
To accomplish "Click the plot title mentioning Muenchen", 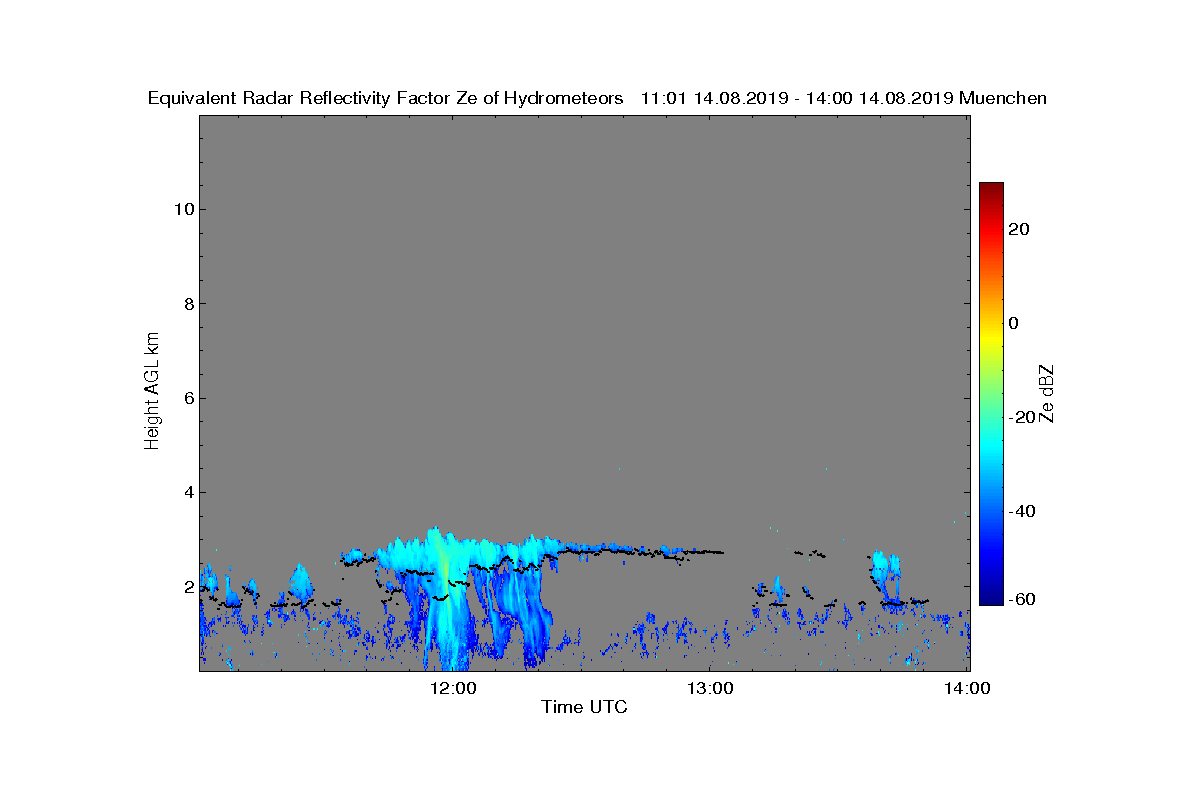I will click(x=597, y=98).
